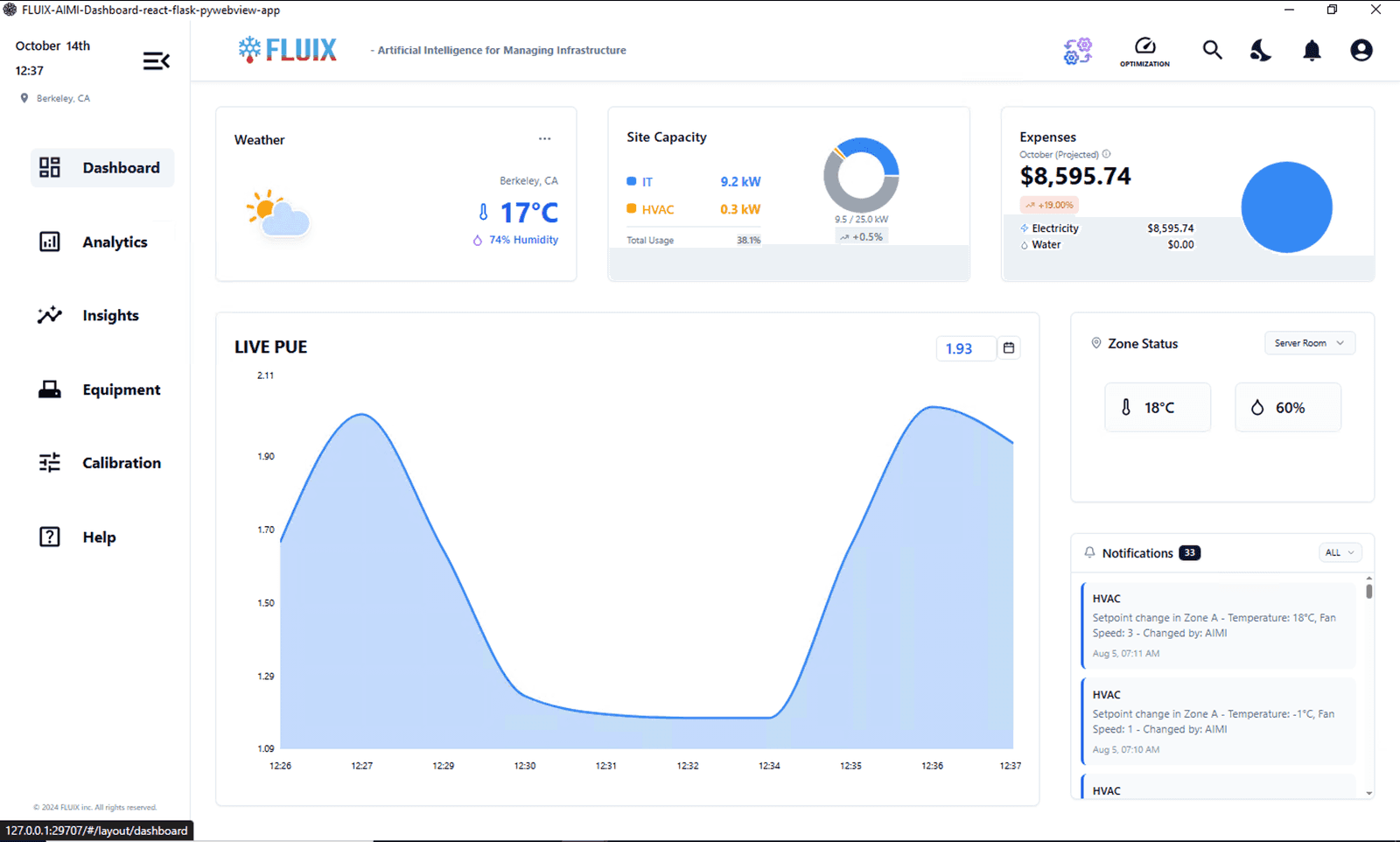Click the FLUIX snowflake logo
This screenshot has height=842, width=1400.
tap(287, 50)
